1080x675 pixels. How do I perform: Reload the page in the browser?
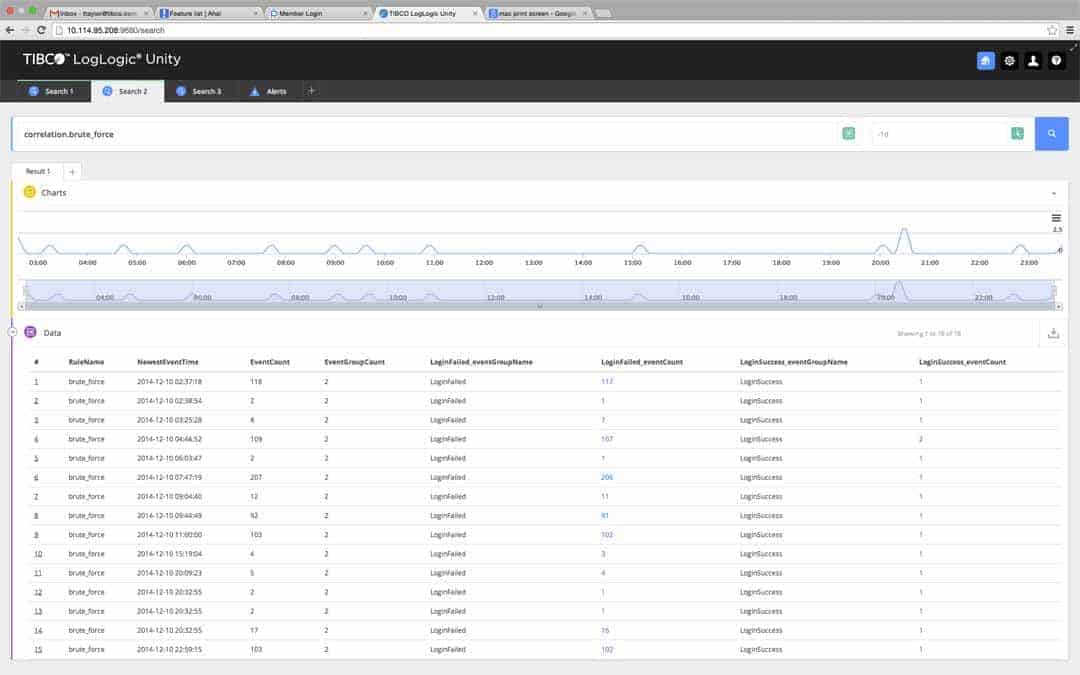[41, 30]
